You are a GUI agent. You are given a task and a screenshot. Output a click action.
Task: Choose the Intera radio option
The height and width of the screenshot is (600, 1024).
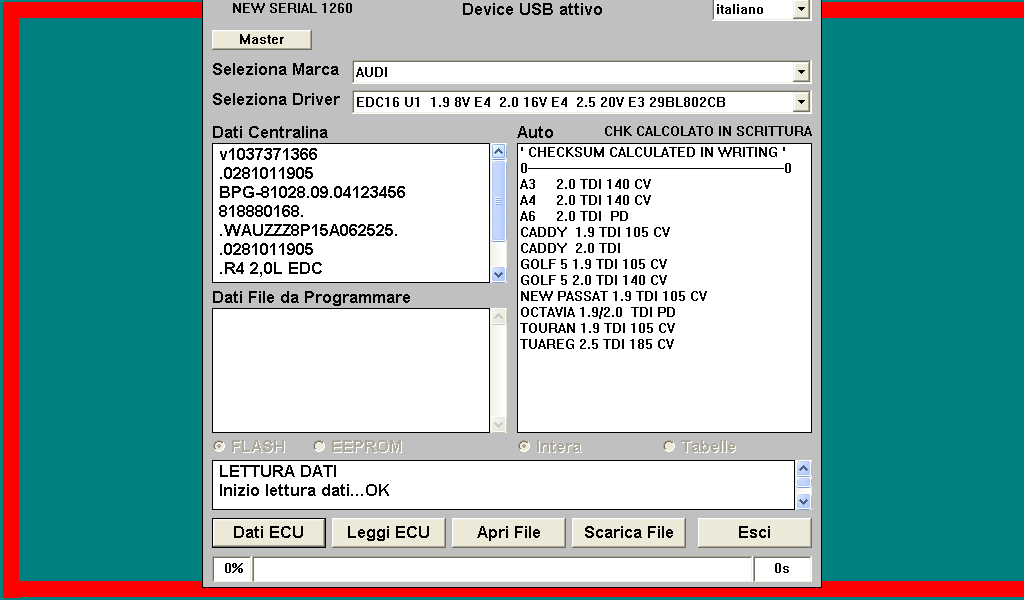(524, 447)
